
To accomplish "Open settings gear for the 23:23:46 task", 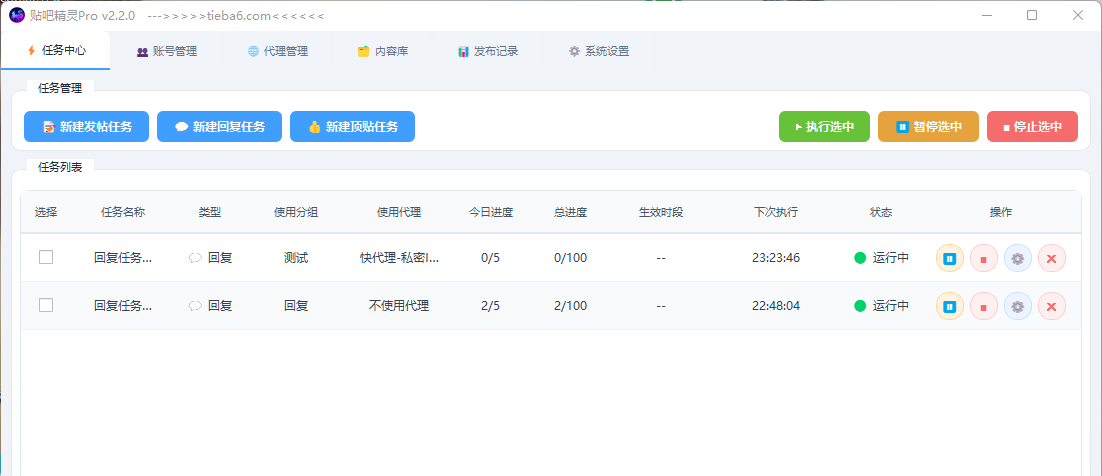I will point(1018,258).
